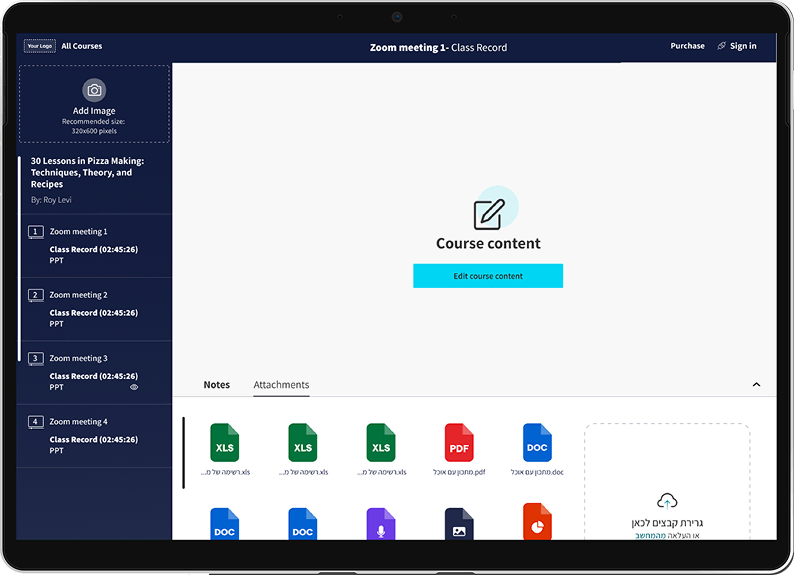Open All Courses in the top bar
The width and height of the screenshot is (794, 575).
[82, 46]
